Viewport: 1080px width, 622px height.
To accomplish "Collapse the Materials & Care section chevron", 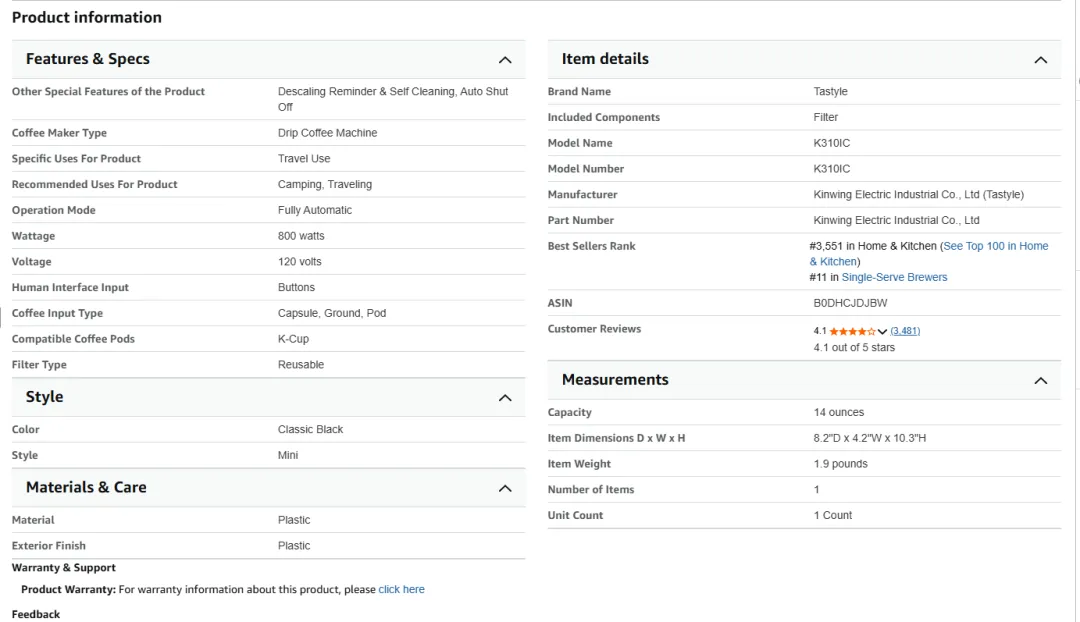I will pos(505,488).
